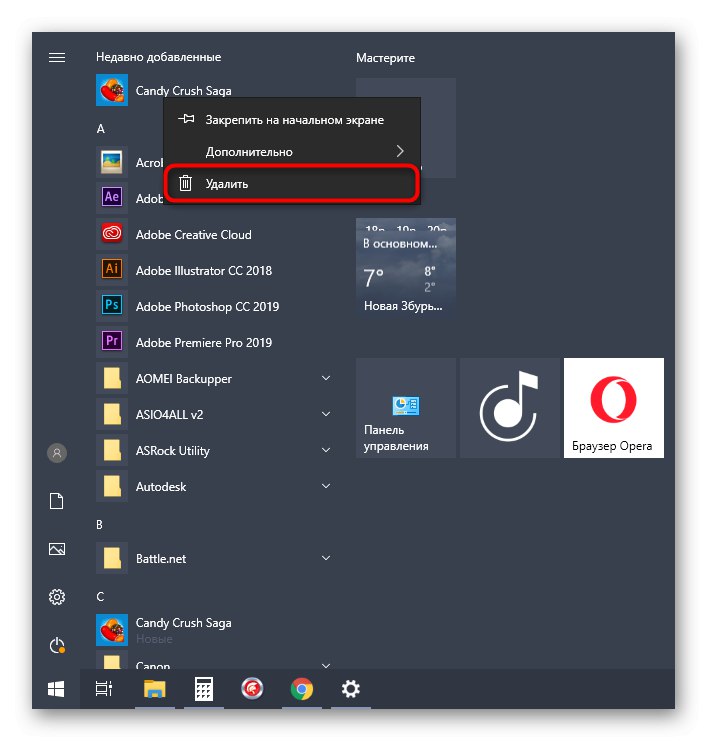
Task: Click the Battle.net folder icon
Action: click(112, 558)
